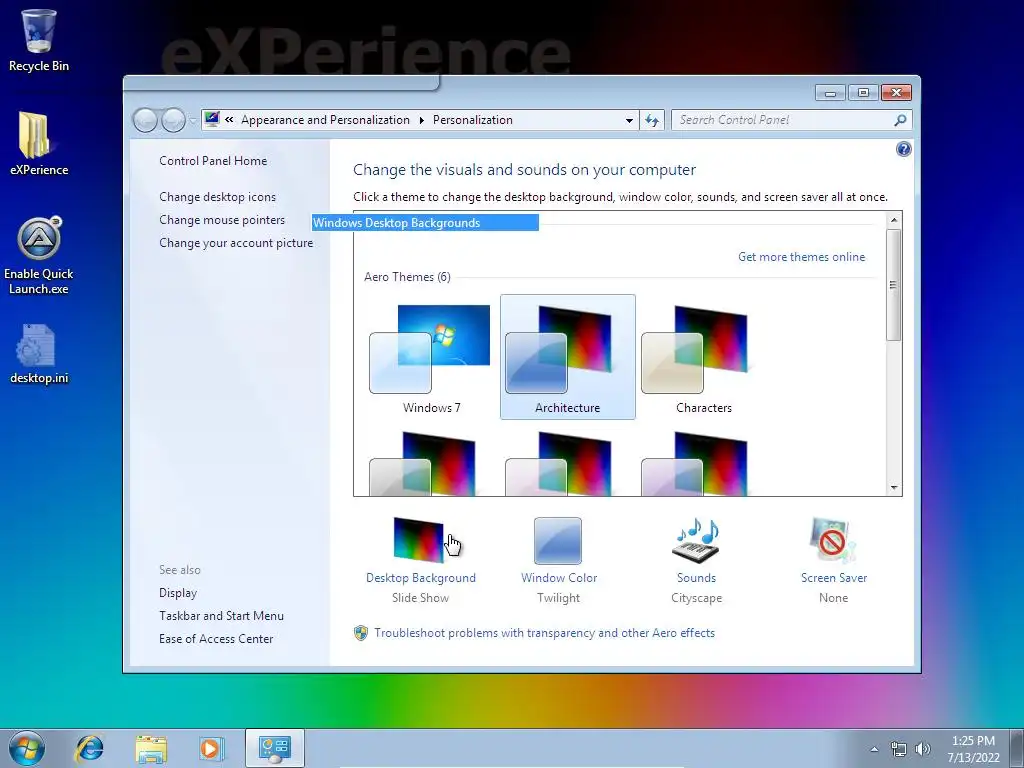Open Display from See also
Viewport: 1024px width, 768px height.
click(x=178, y=593)
